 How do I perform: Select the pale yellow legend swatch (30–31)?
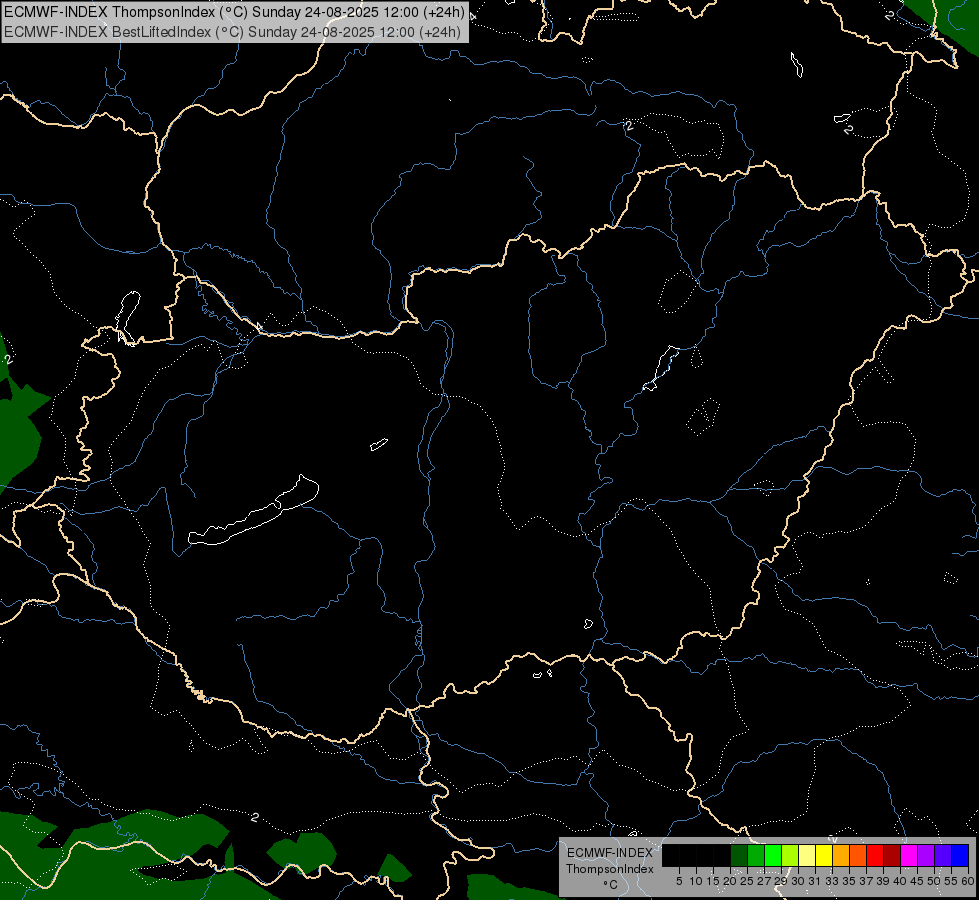807,855
